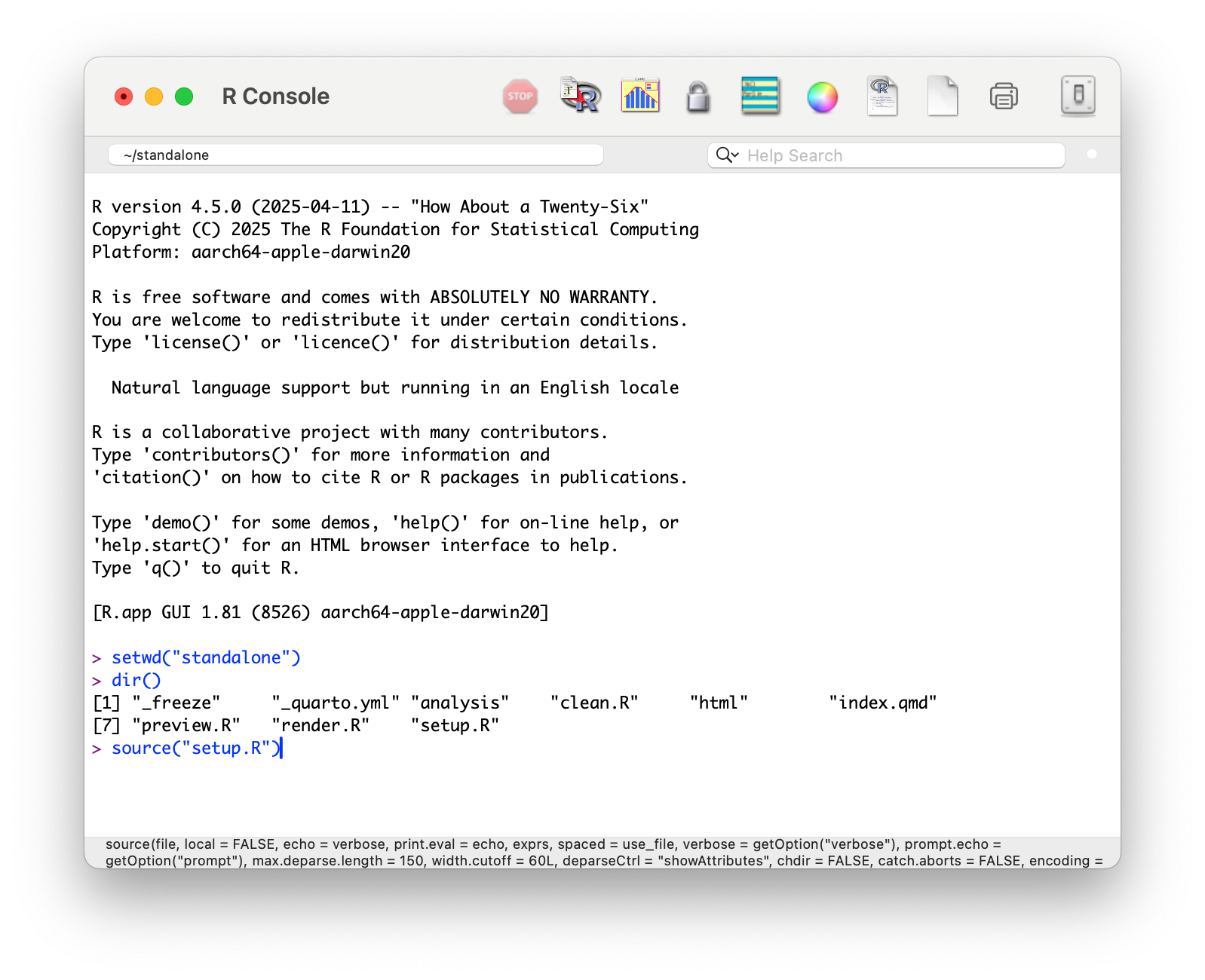Click the Print icon
Viewport: 1205px width, 980px height.
[1004, 96]
